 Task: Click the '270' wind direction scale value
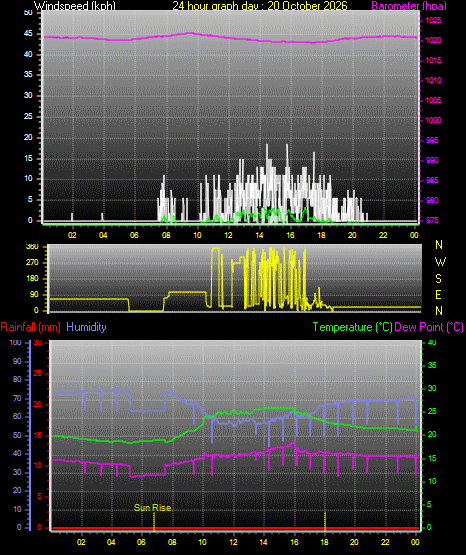tap(32, 263)
